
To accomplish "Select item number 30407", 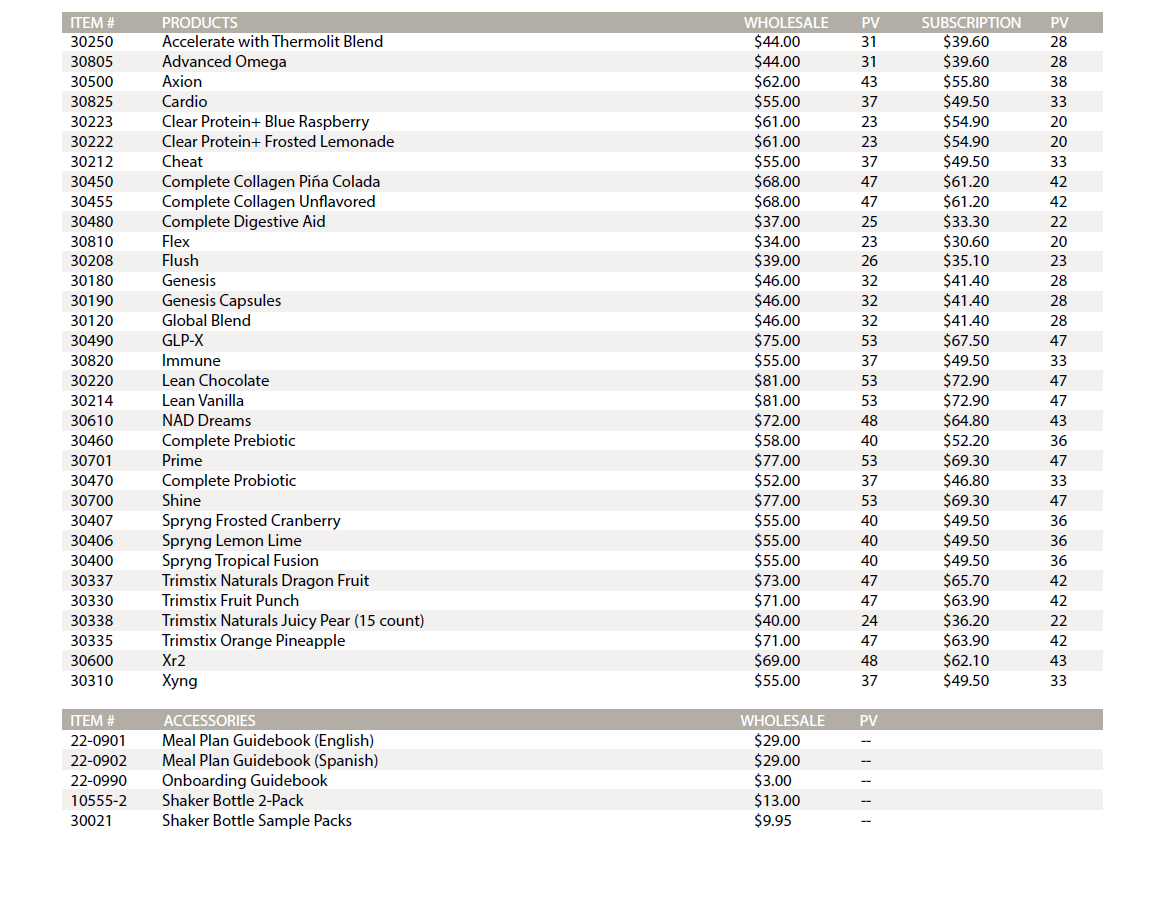I will [x=92, y=521].
